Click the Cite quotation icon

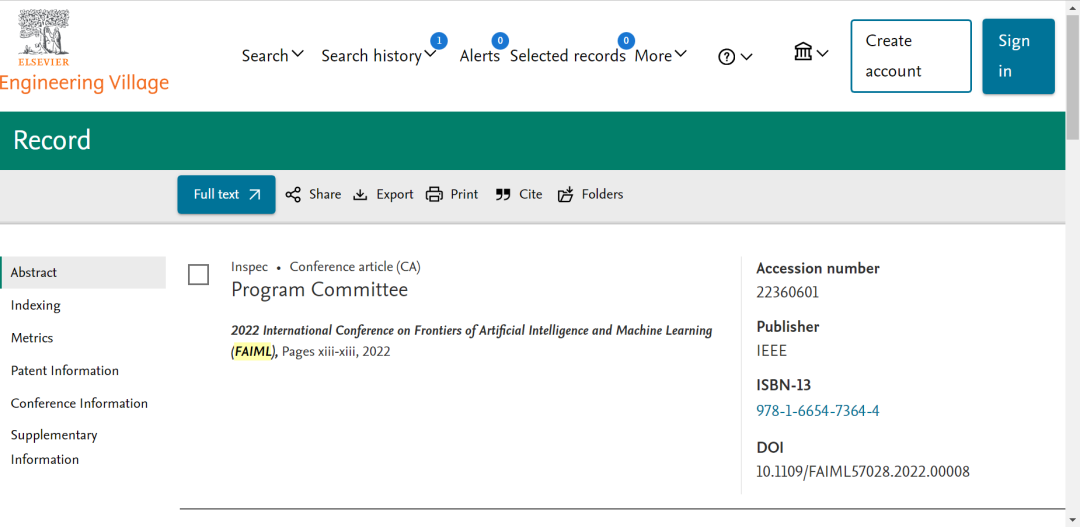[502, 195]
